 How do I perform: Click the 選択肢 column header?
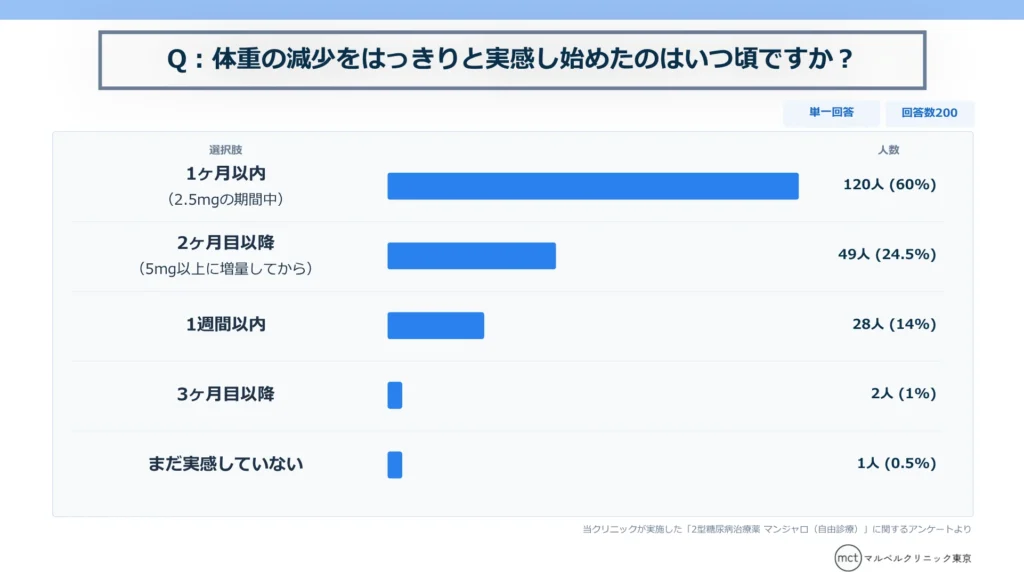point(226,150)
